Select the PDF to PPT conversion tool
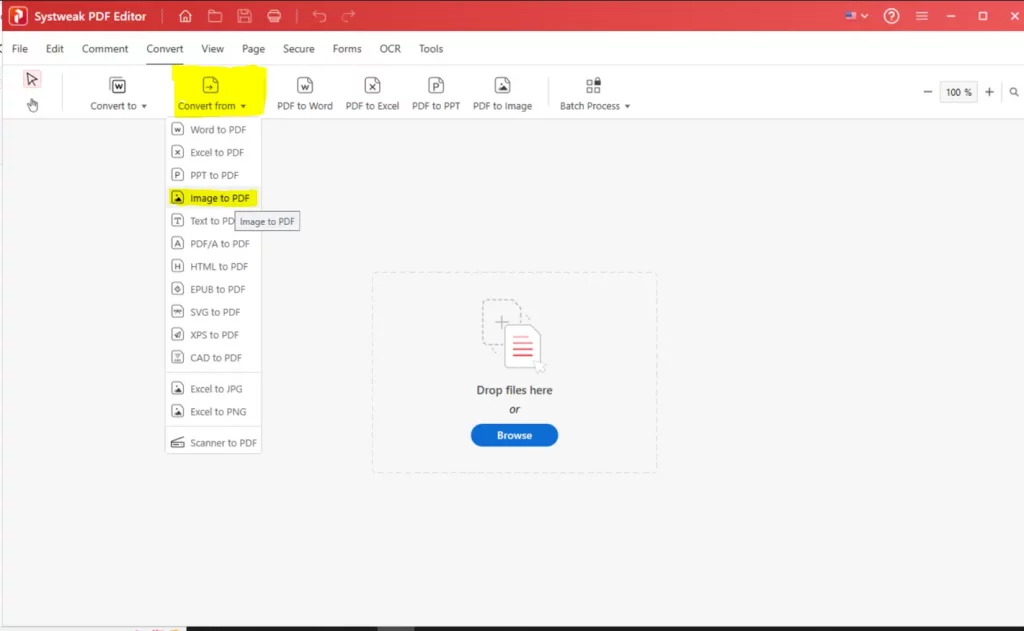Screen dimensions: 1024x631 436,91
